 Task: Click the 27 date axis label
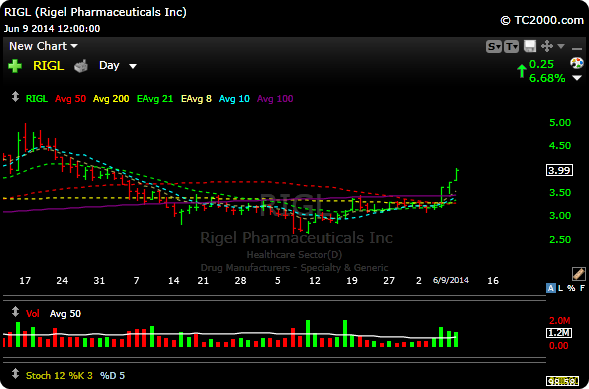click(x=389, y=280)
